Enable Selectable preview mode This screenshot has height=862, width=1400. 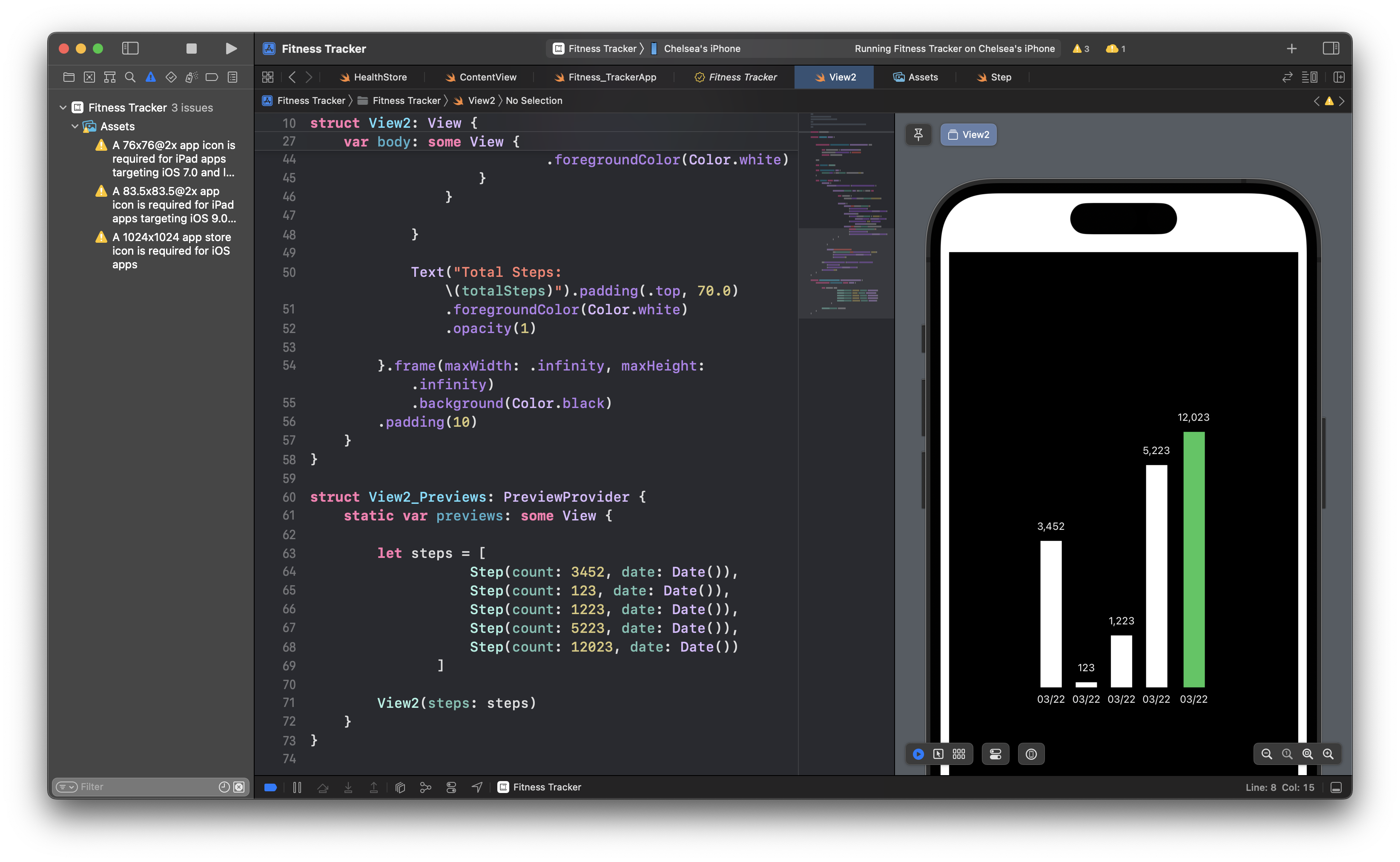[x=938, y=754]
